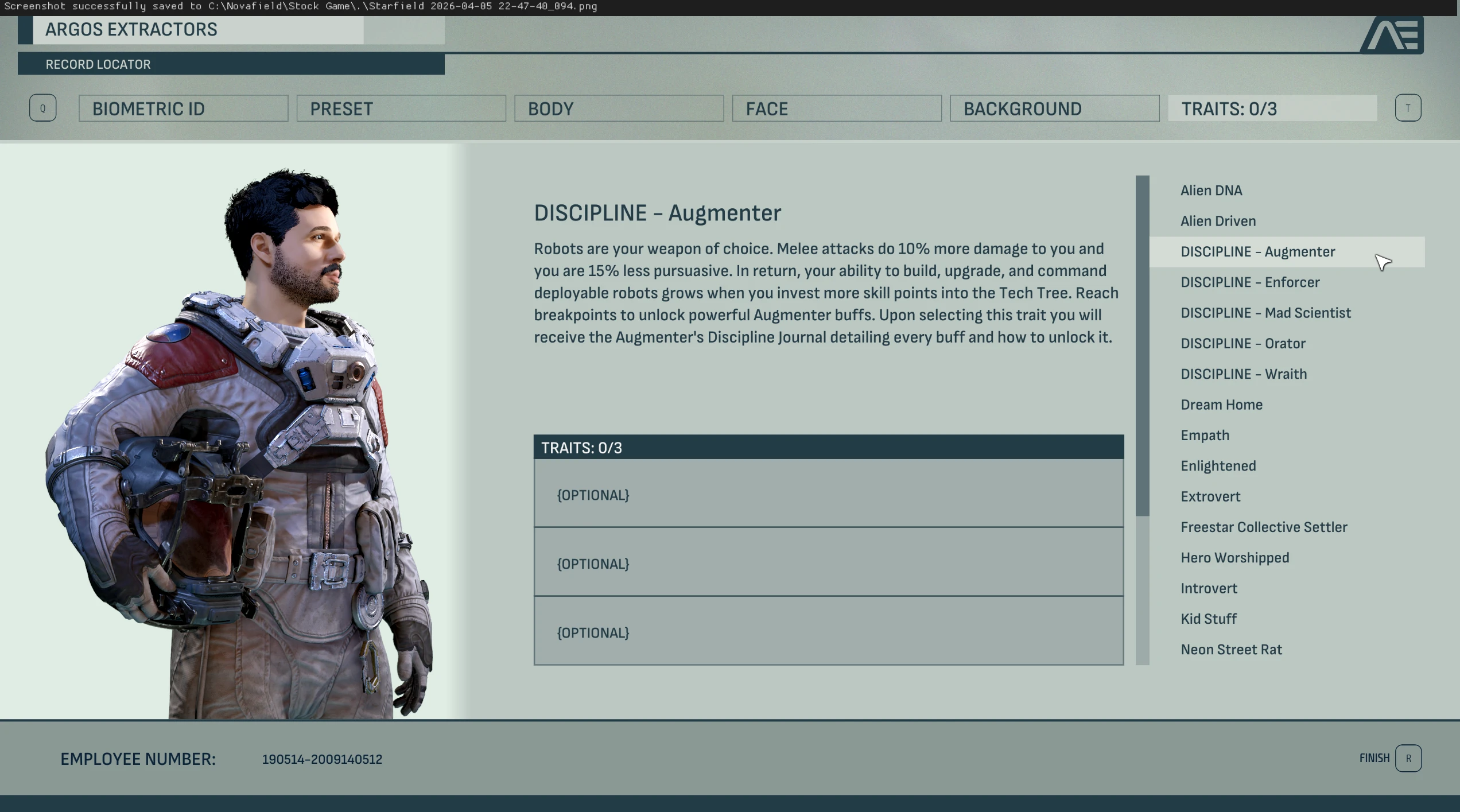Pick the DISCIPLINE – Augmenter trait

1287,252
